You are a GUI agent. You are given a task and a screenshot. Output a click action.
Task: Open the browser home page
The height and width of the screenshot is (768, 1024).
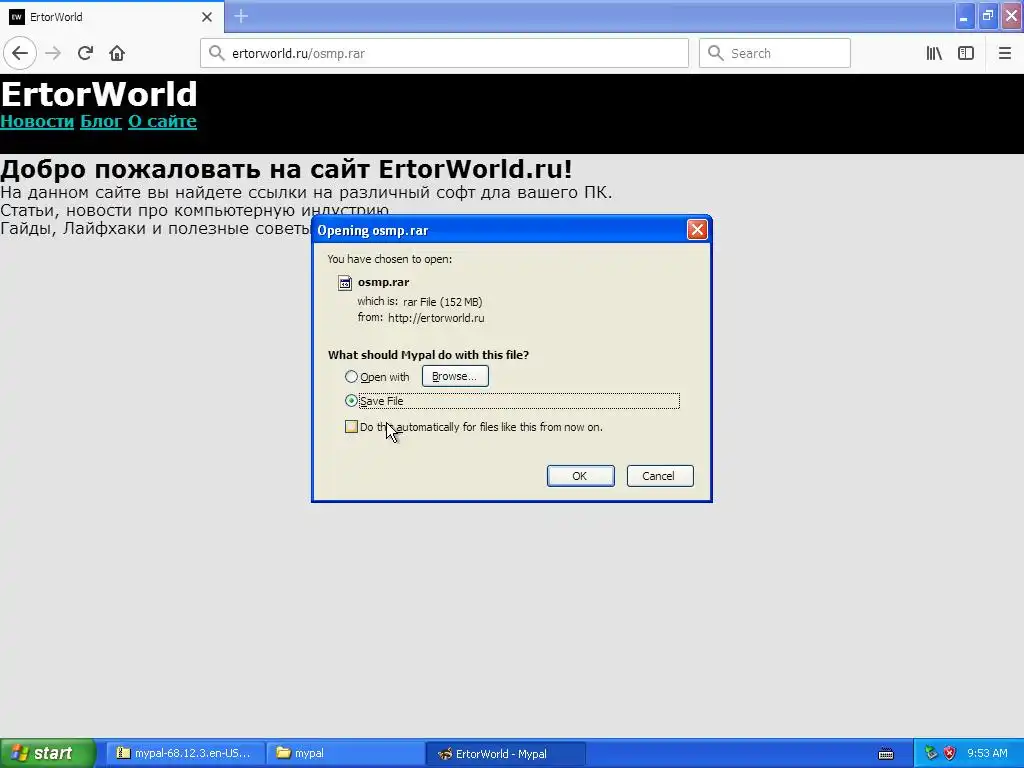(117, 53)
